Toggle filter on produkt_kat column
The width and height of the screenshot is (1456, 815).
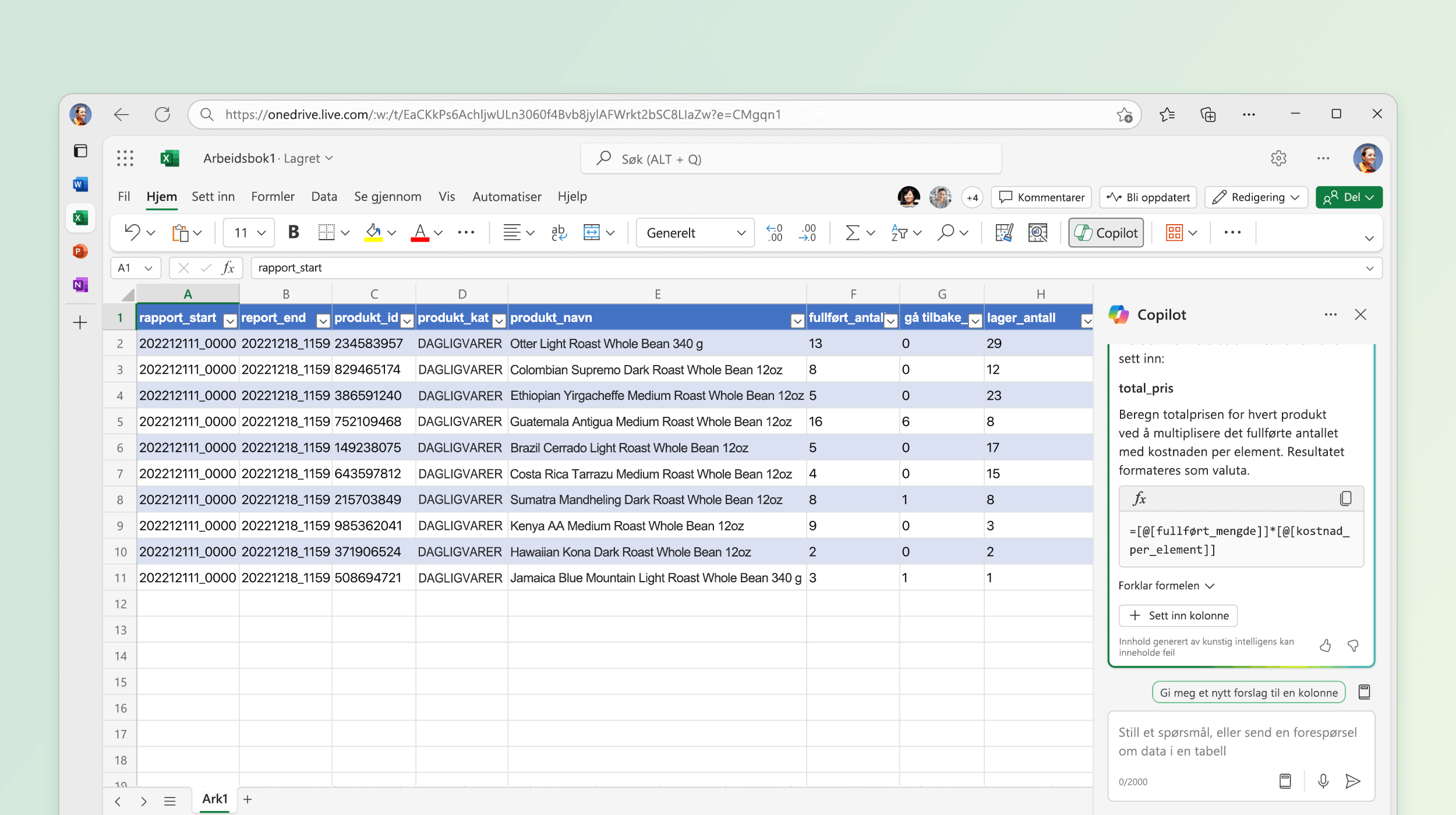(498, 319)
